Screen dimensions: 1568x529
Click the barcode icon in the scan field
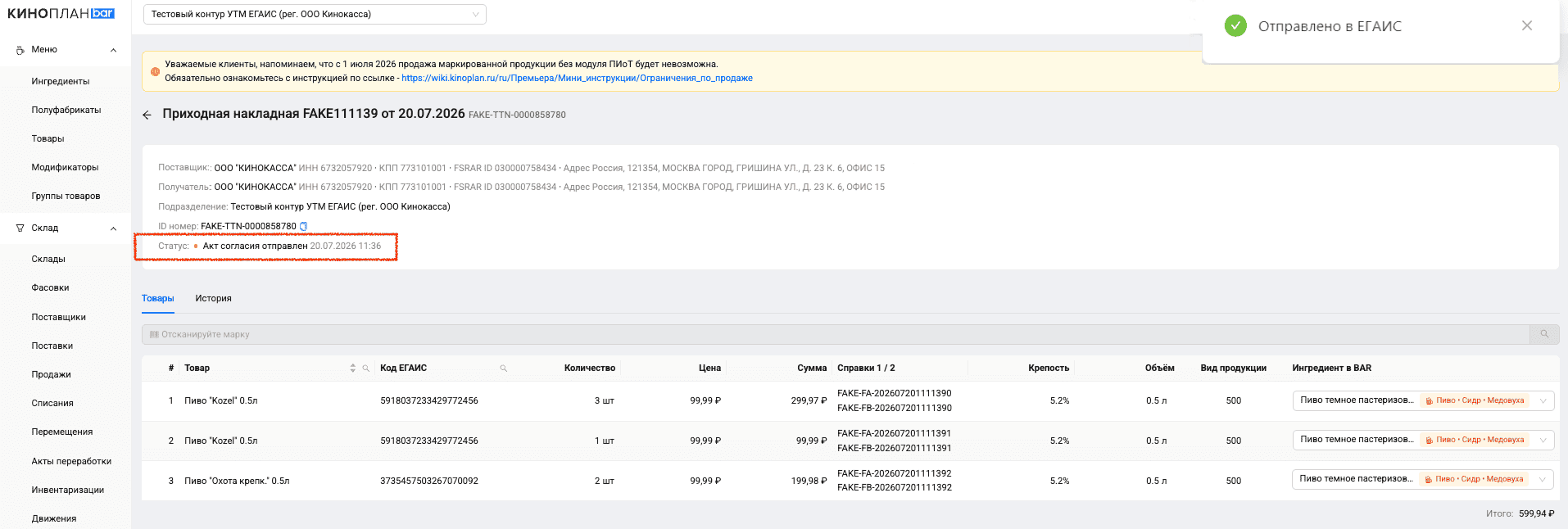coord(154,334)
